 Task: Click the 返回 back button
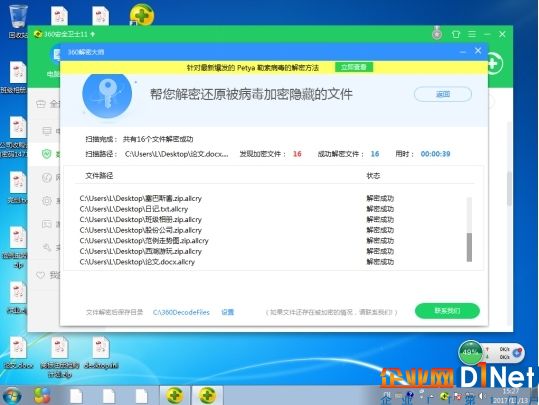click(443, 94)
